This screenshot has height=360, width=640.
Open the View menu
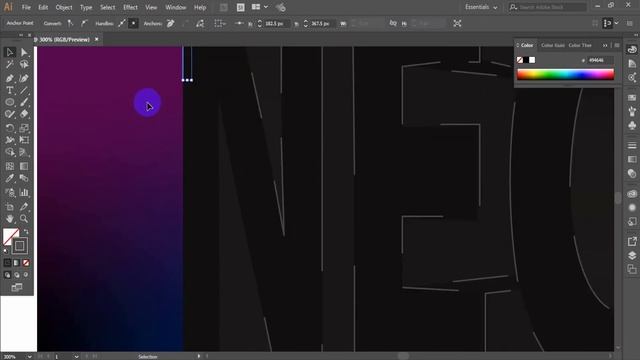151,7
